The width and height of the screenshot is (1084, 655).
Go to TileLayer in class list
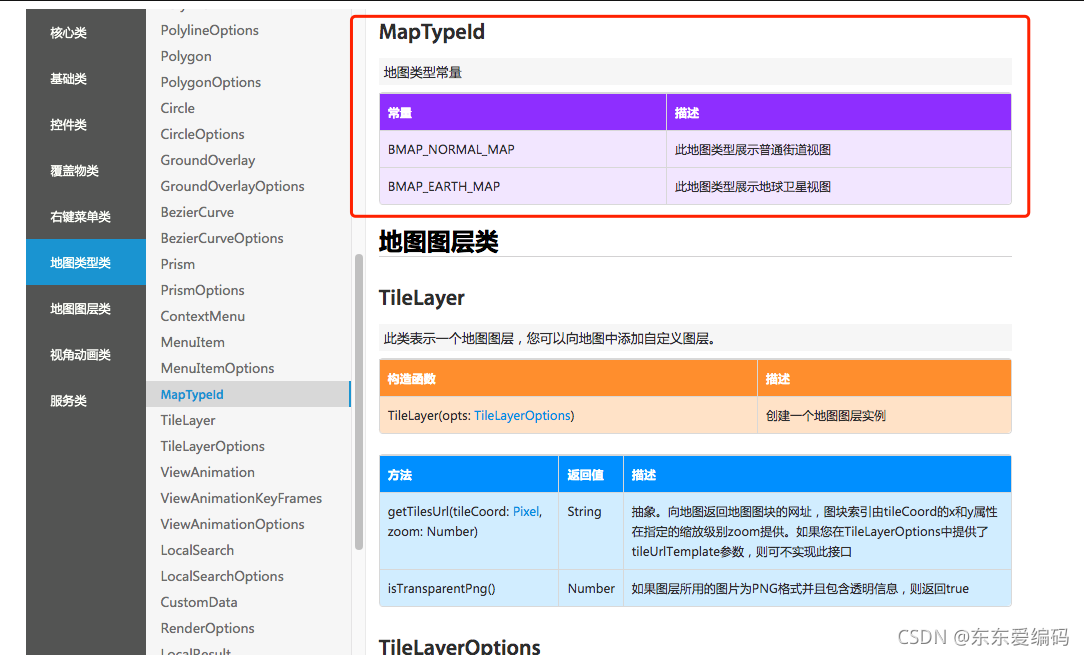pos(188,421)
